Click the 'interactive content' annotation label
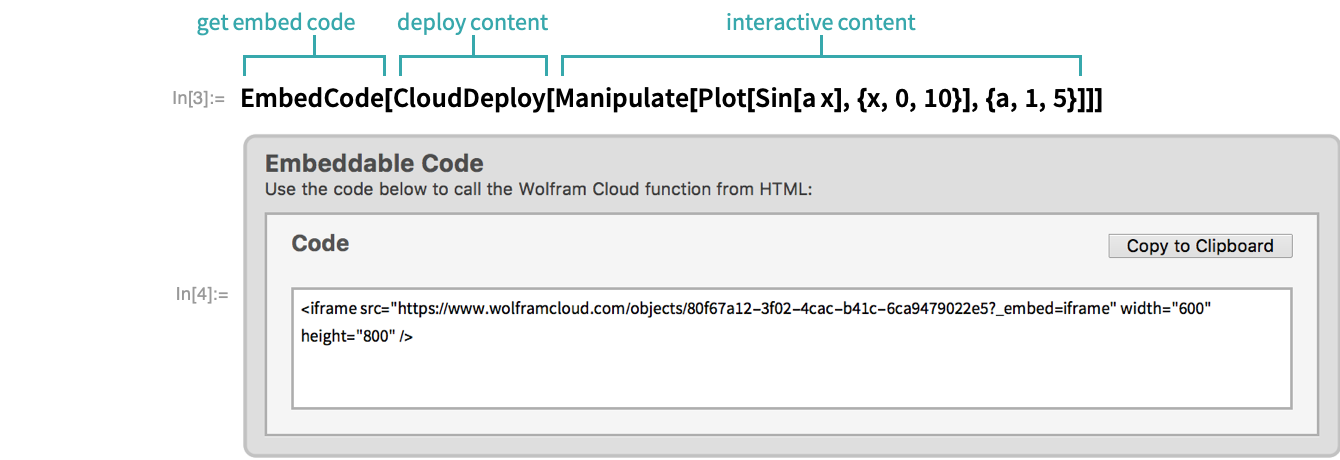 pyautogui.click(x=820, y=22)
